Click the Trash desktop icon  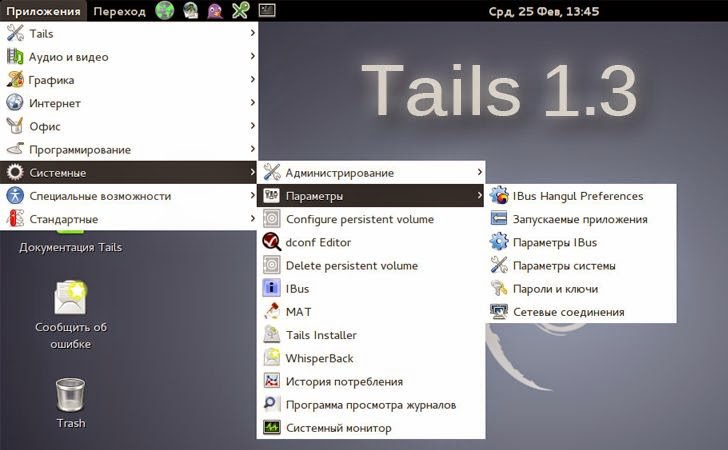point(70,394)
